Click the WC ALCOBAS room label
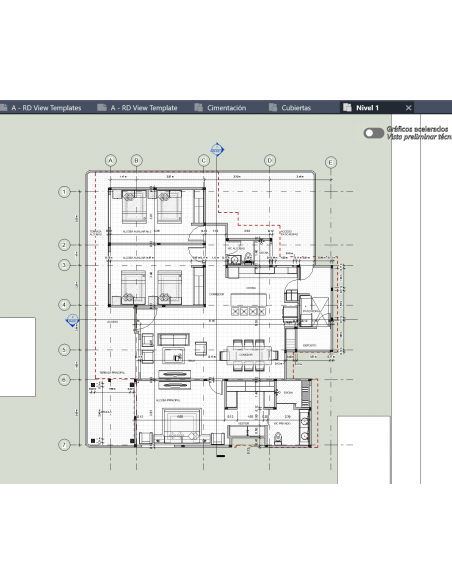The width and height of the screenshot is (452, 584). [x=236, y=248]
